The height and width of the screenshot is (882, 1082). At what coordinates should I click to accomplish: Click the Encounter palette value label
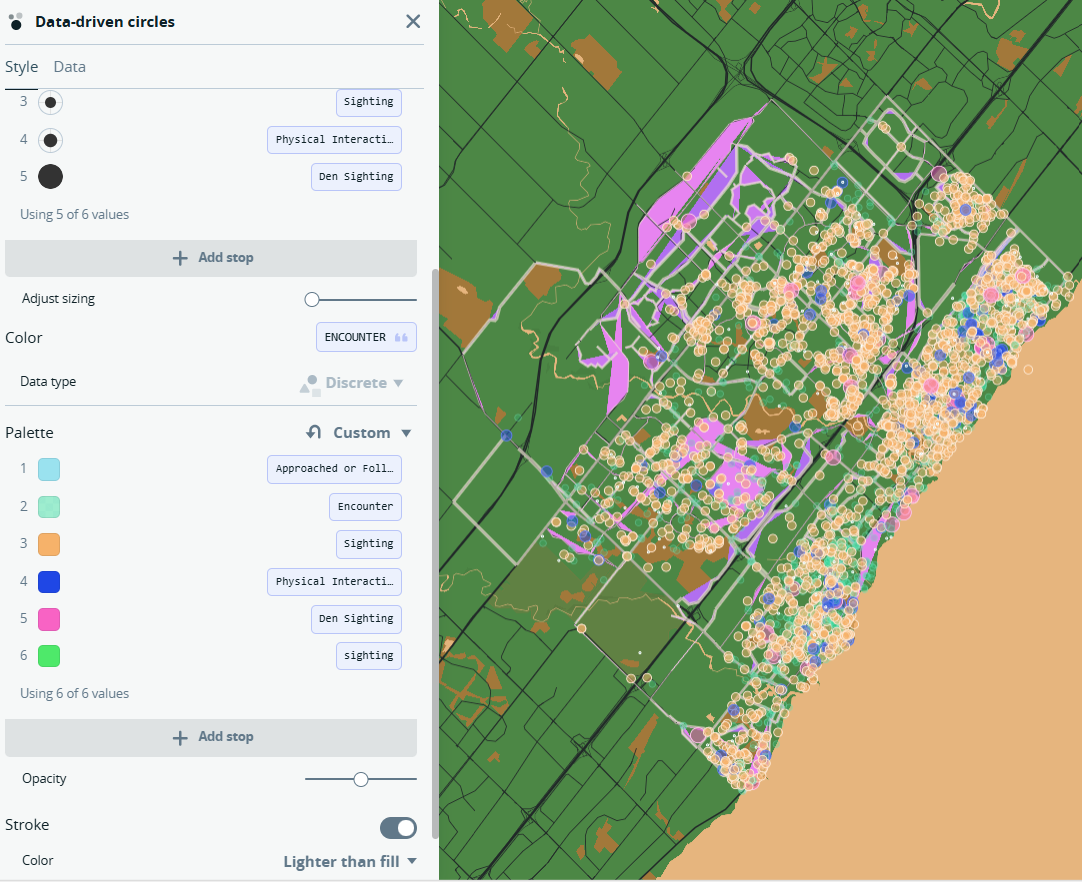(x=365, y=506)
